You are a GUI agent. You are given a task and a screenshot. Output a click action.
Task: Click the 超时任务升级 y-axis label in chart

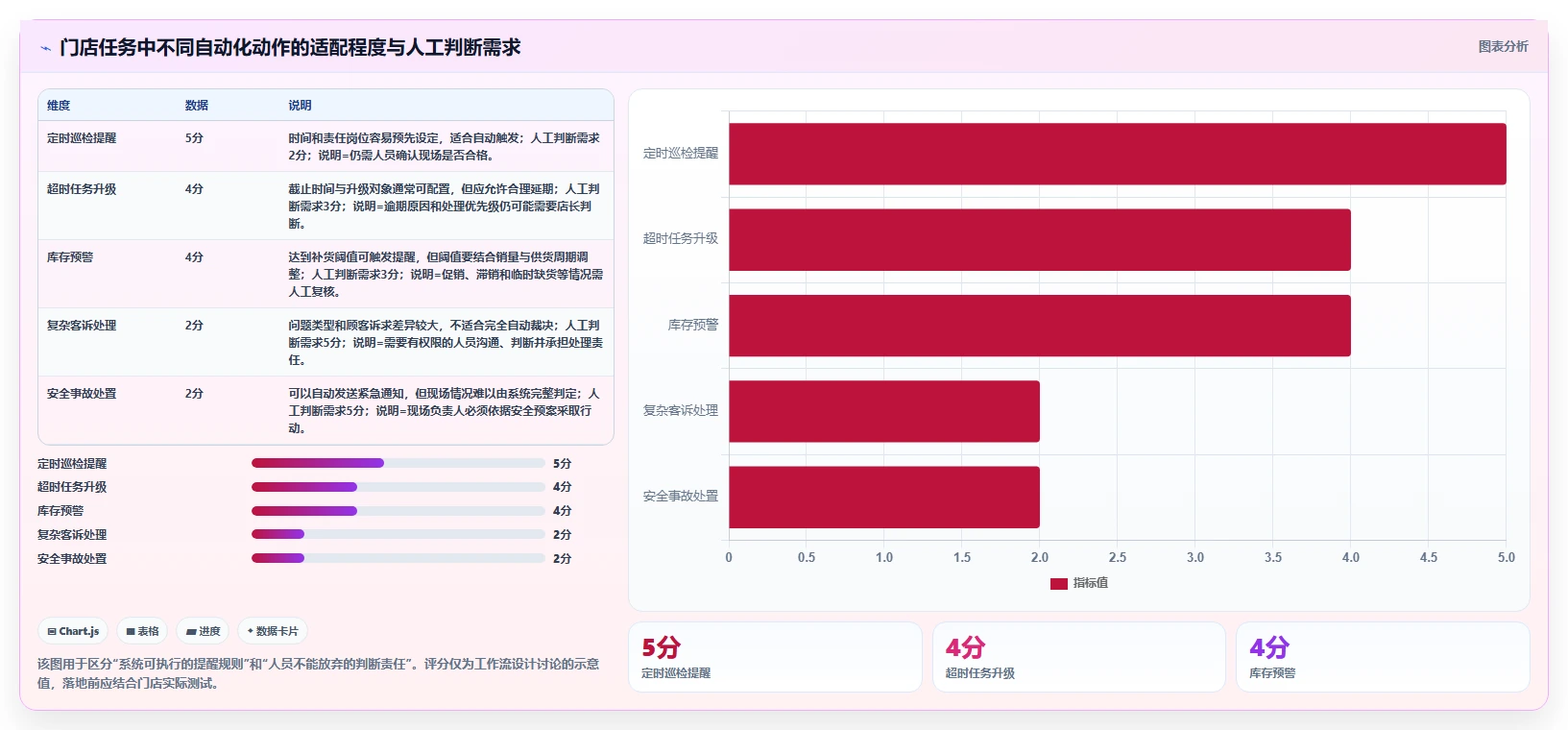681,239
